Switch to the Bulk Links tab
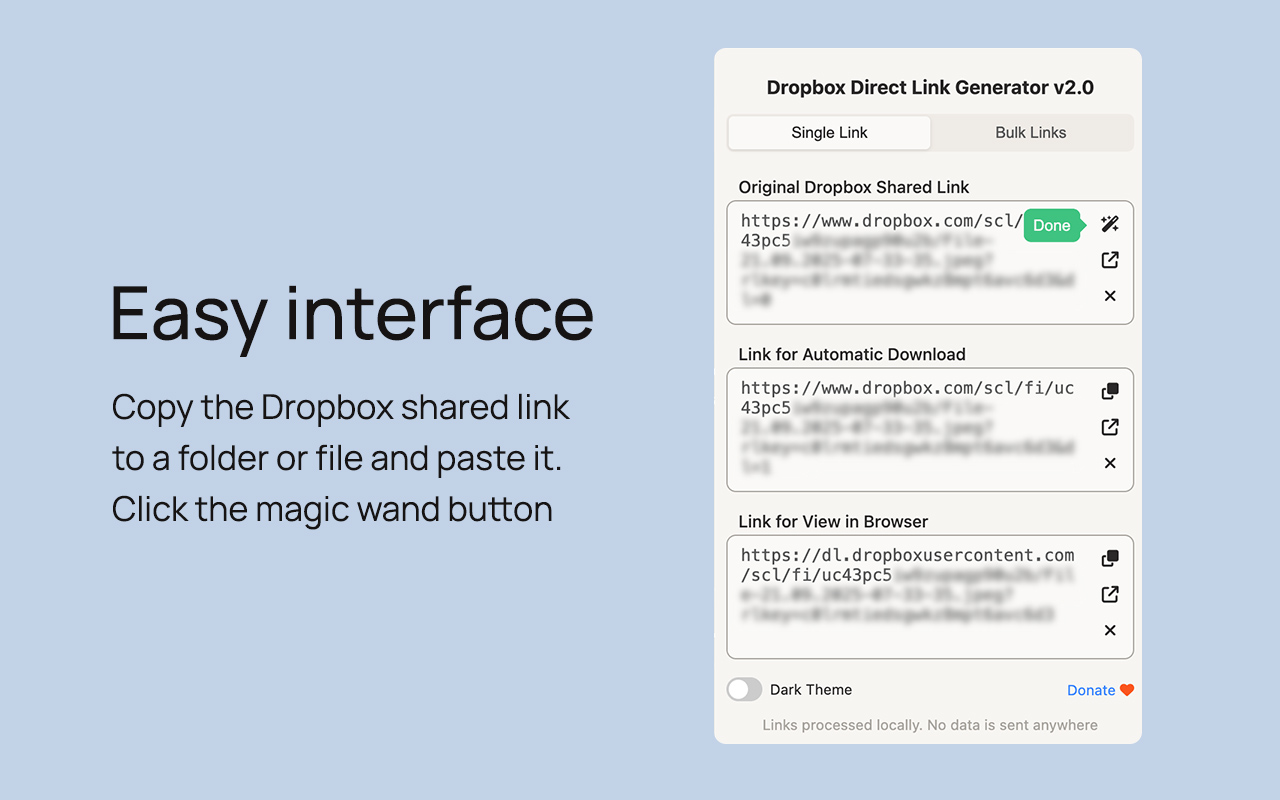This screenshot has height=800, width=1280. click(x=1031, y=132)
